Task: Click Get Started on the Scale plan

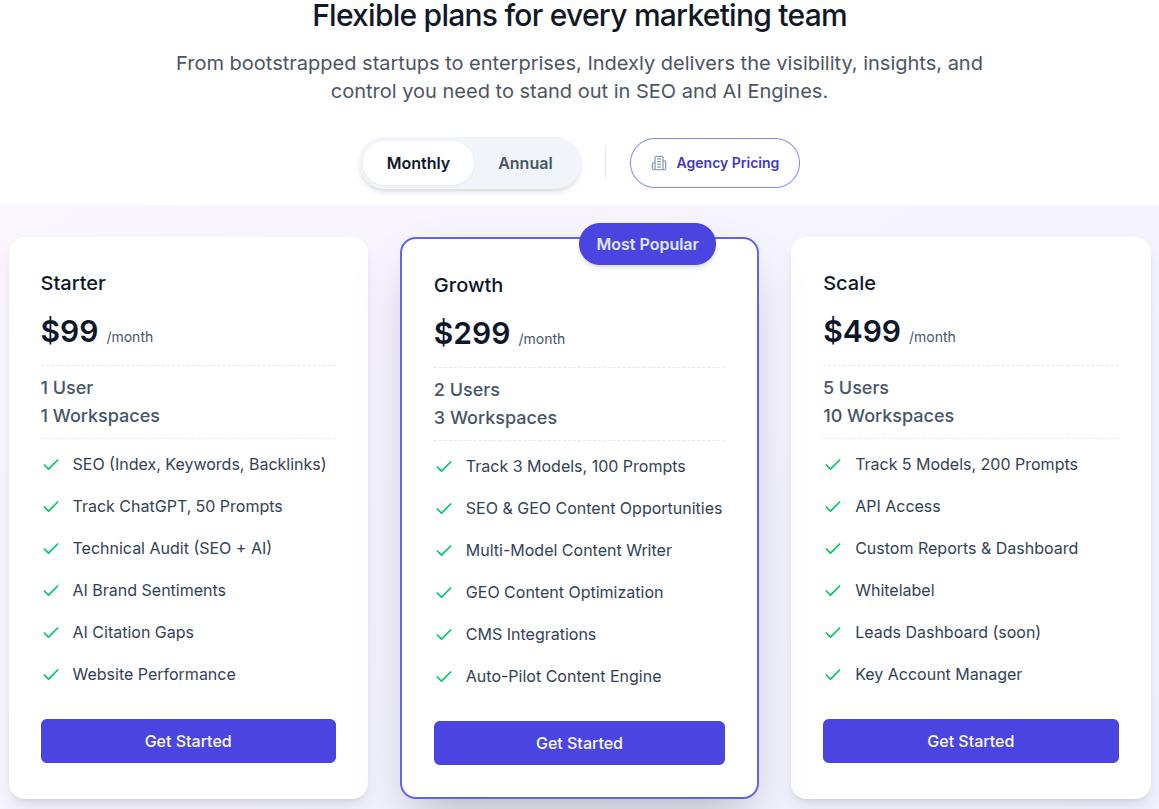Action: point(970,741)
